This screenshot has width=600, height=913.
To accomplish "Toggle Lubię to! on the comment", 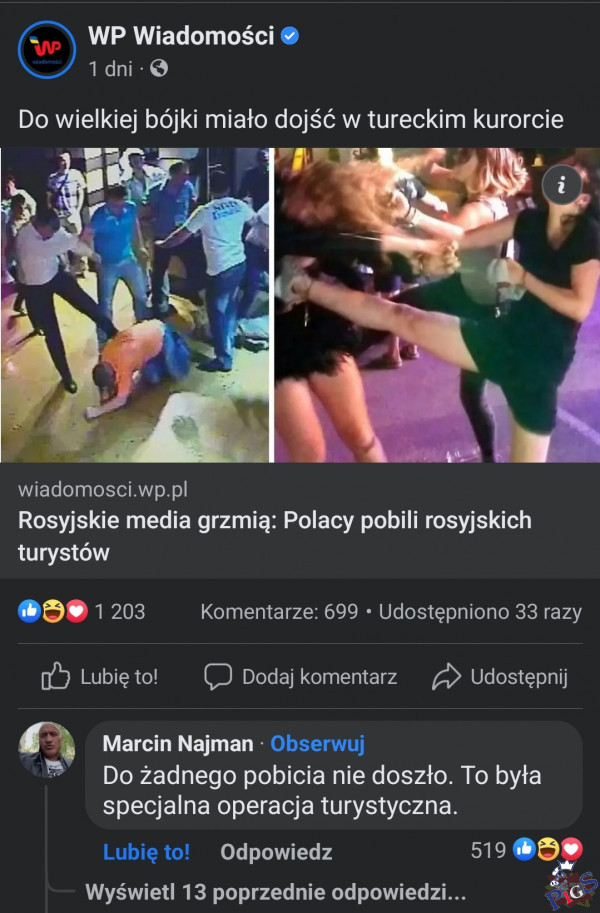I will pos(146,852).
